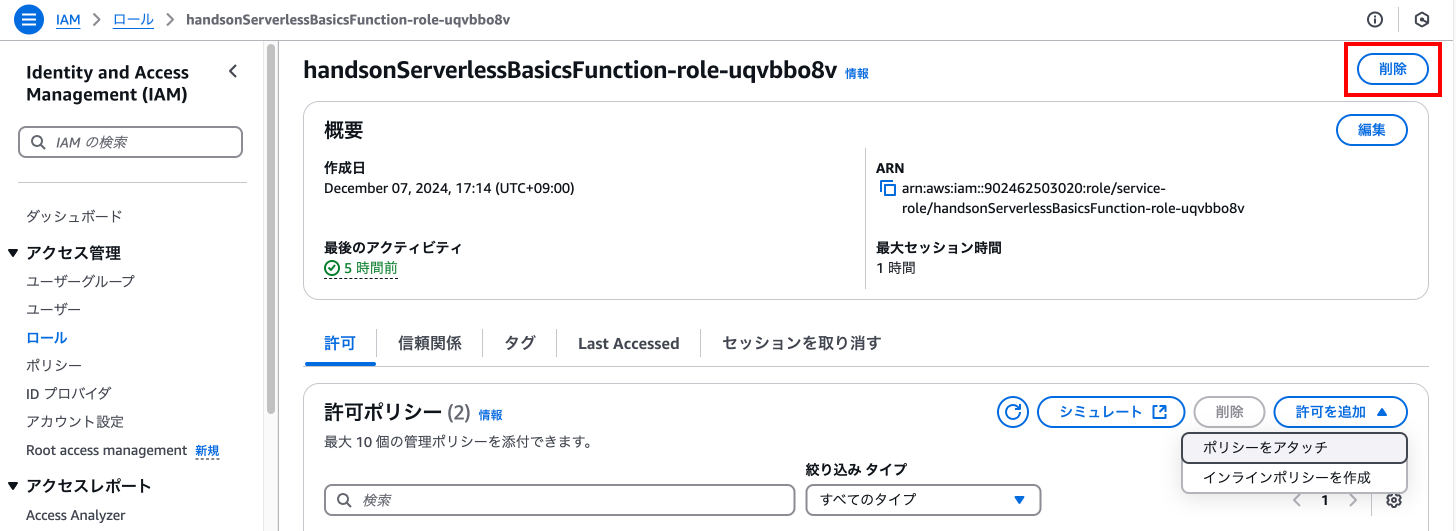Select ポリシーをアタッチ from the menu
1456x531 pixels.
tap(1293, 447)
